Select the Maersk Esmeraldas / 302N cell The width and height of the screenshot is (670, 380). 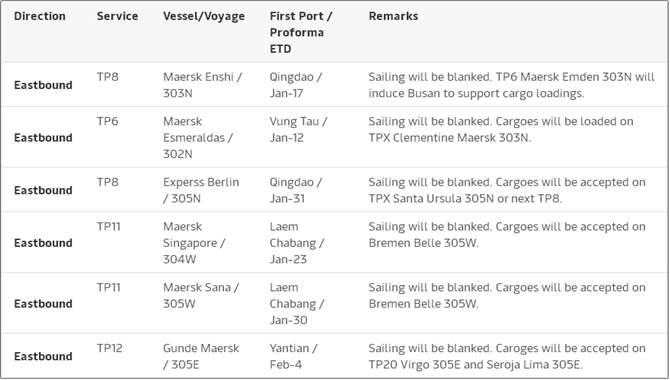point(198,138)
